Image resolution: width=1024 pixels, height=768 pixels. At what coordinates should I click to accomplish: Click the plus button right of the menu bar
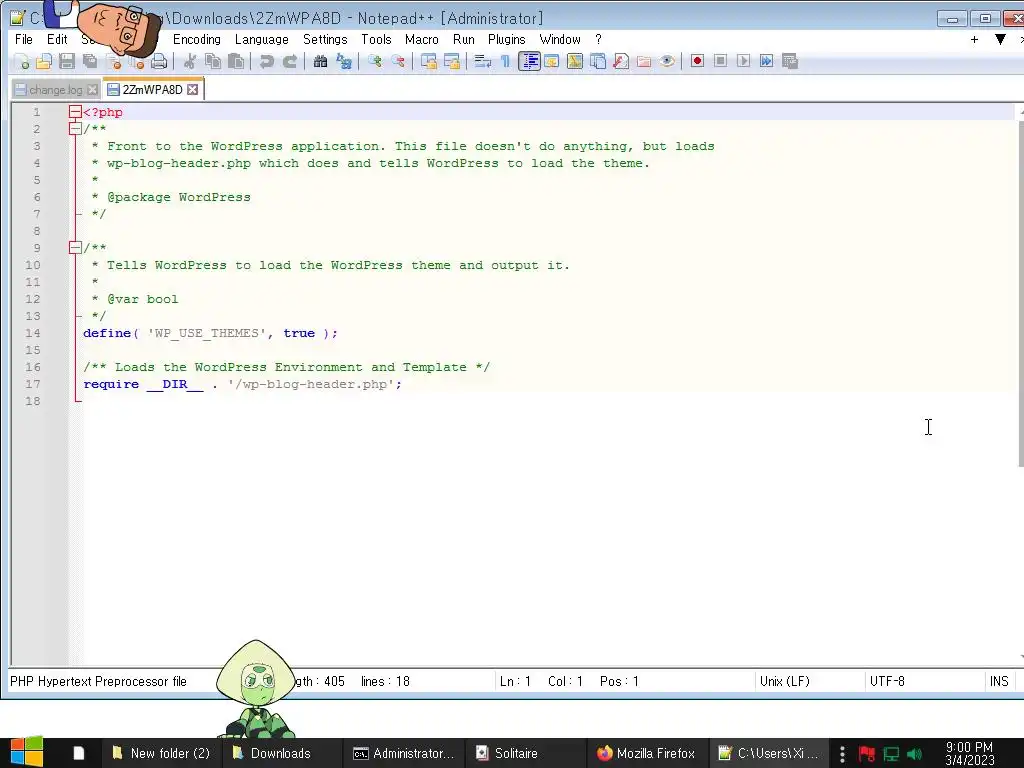[x=974, y=40]
